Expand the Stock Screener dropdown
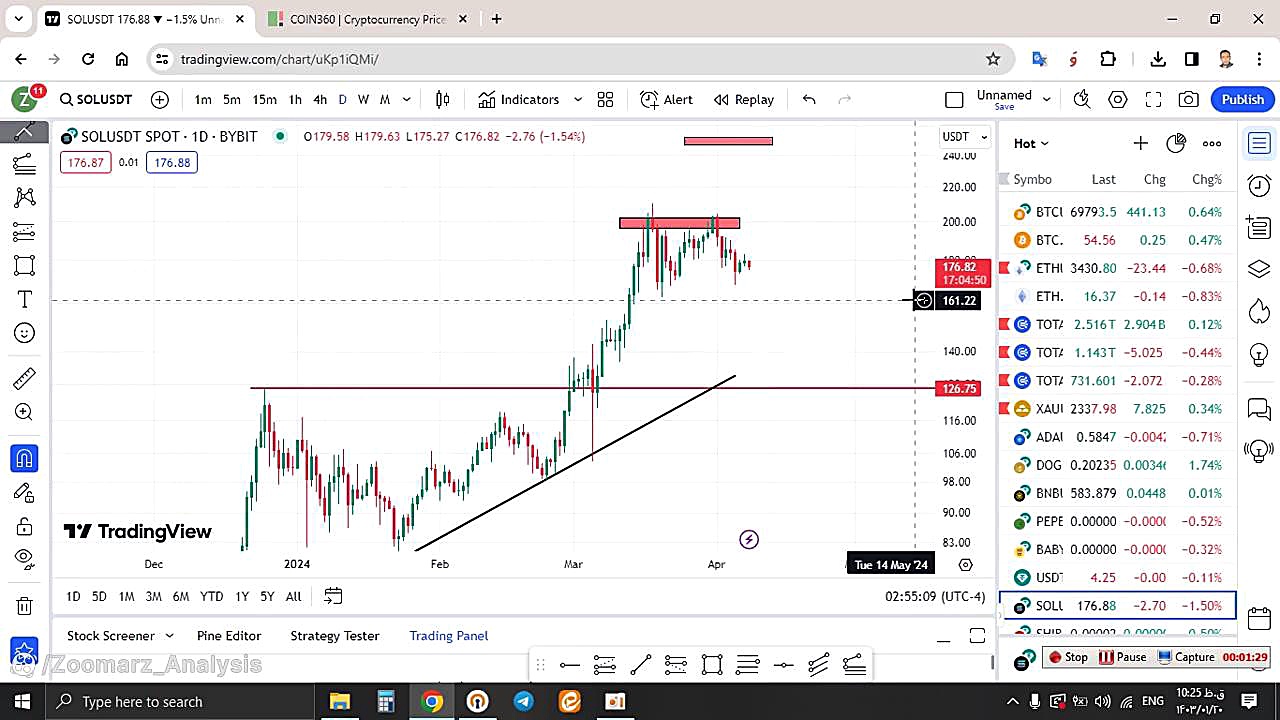Screen dimensions: 1280x720 click(169, 636)
